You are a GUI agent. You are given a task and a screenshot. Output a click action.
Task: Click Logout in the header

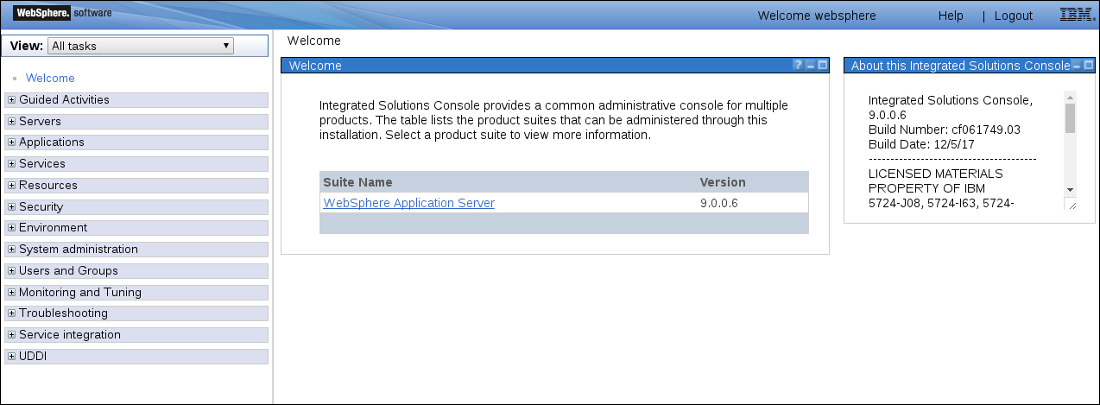[x=1013, y=15]
